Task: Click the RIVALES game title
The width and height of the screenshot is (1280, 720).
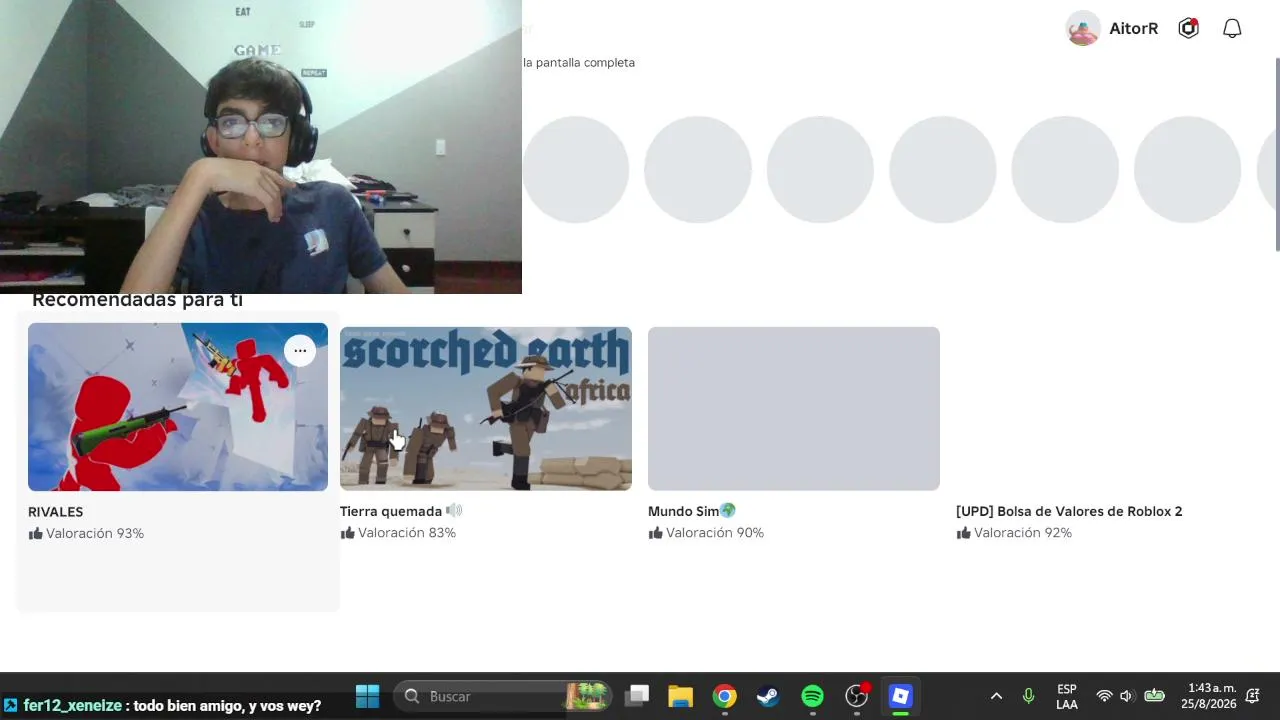Action: pos(56,512)
